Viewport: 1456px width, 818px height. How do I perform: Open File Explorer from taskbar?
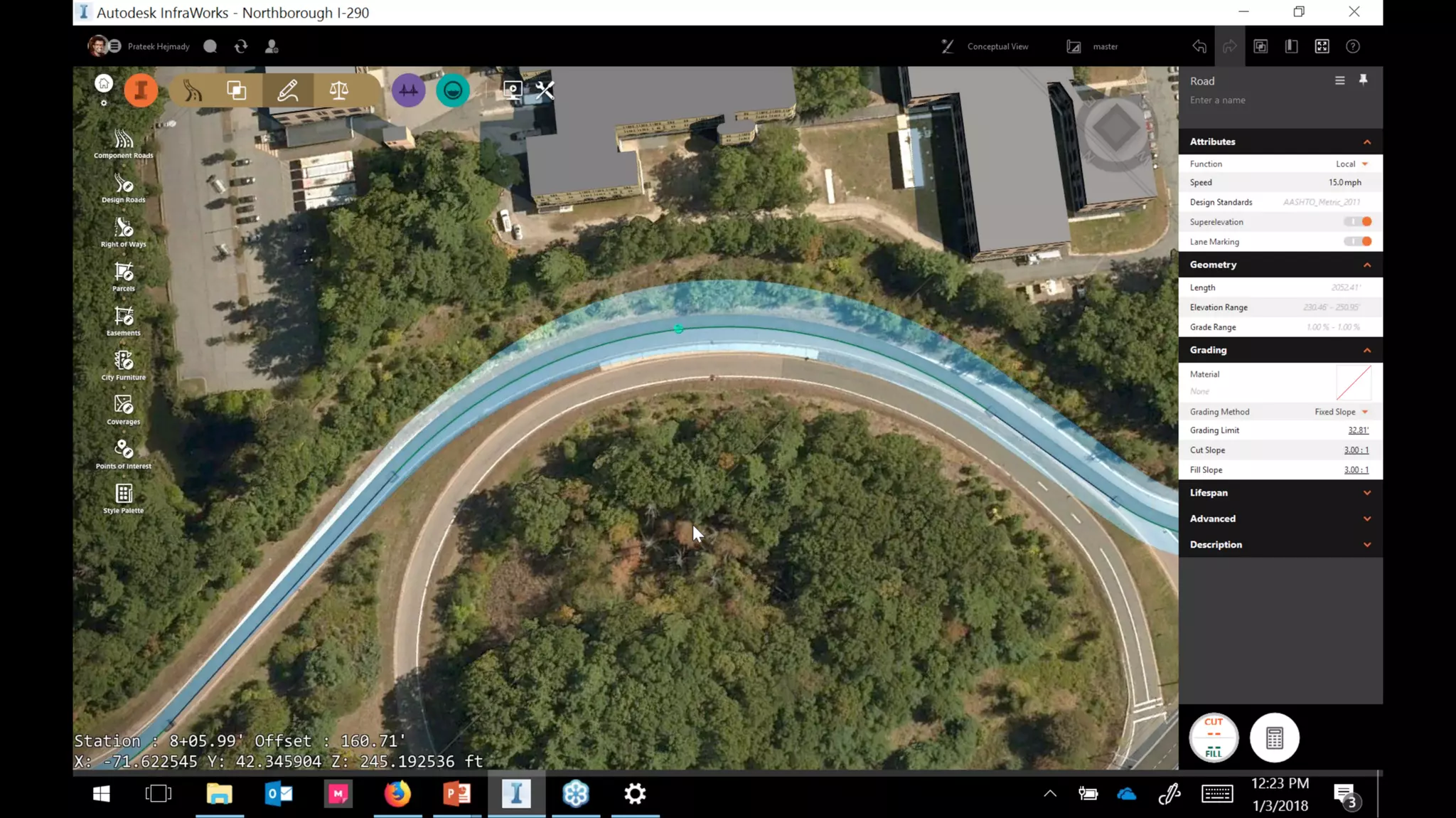pos(220,794)
